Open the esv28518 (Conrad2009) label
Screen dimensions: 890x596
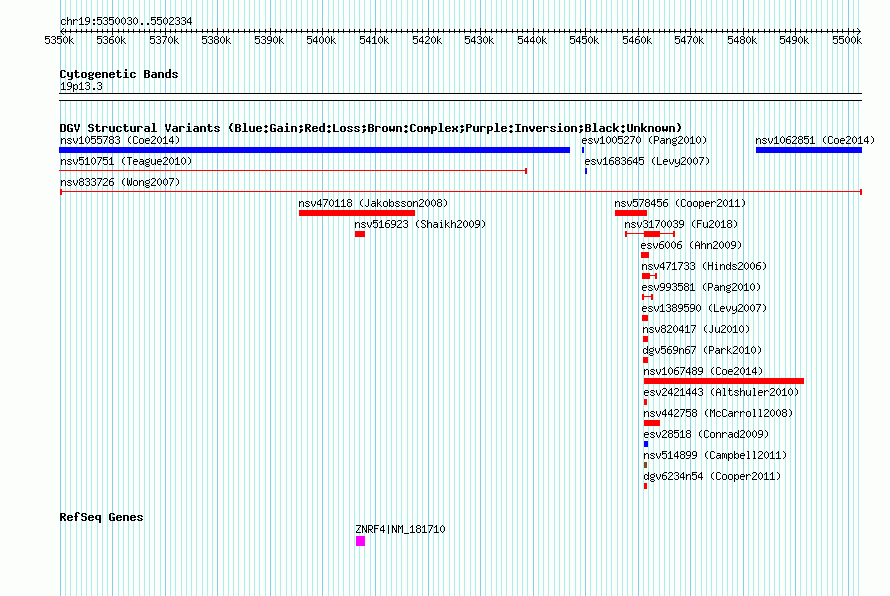(706, 434)
